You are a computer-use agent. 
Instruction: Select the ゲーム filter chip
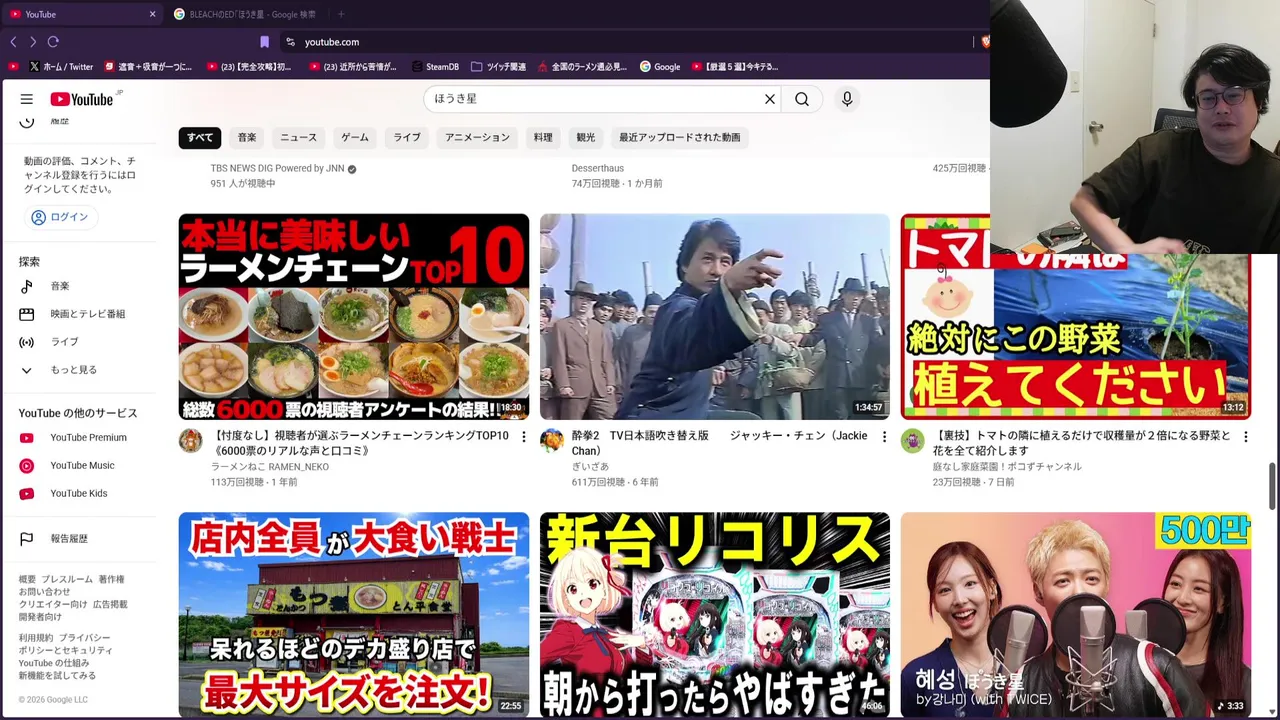click(355, 137)
